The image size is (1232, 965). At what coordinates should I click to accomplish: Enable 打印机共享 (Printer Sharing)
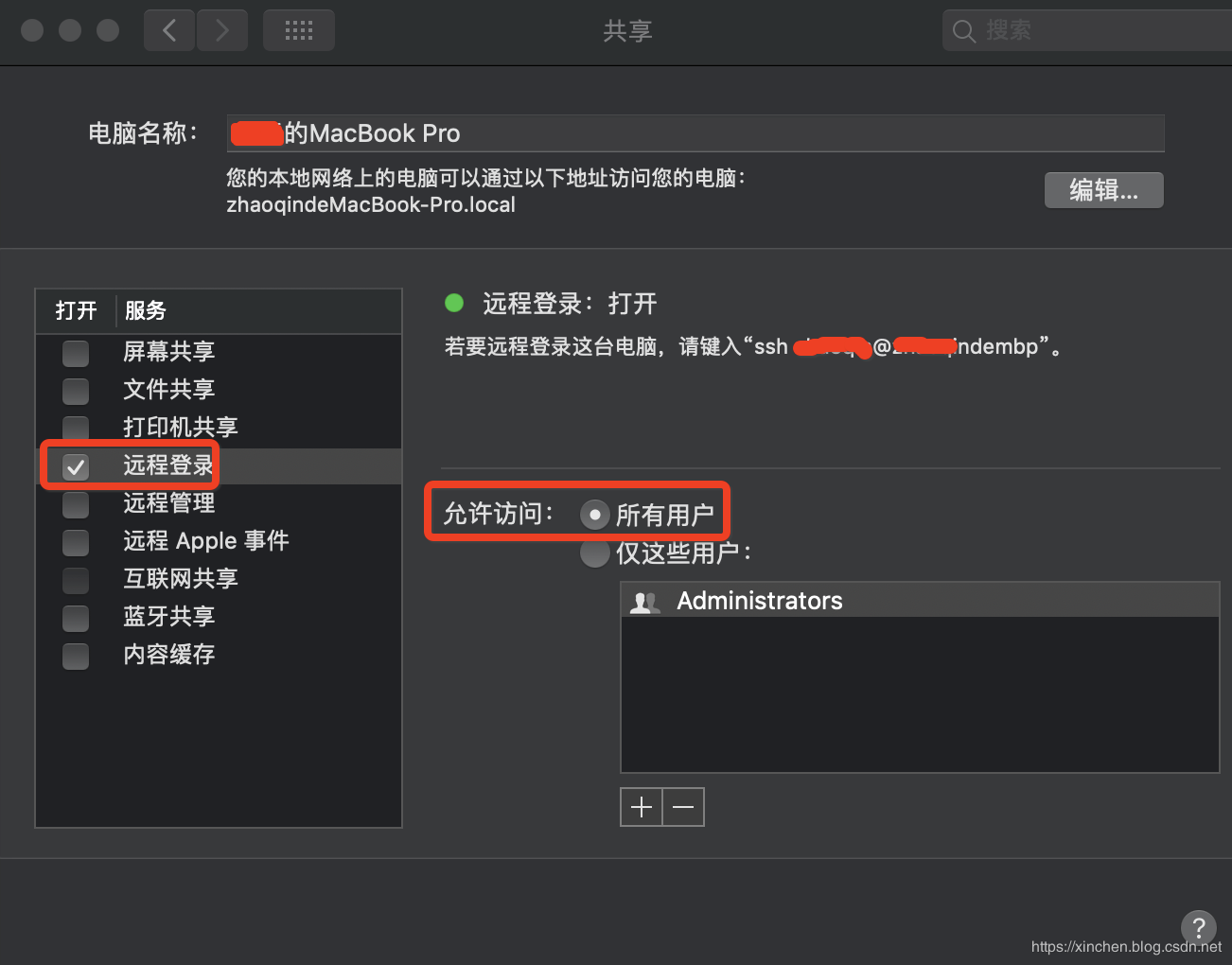tap(75, 428)
